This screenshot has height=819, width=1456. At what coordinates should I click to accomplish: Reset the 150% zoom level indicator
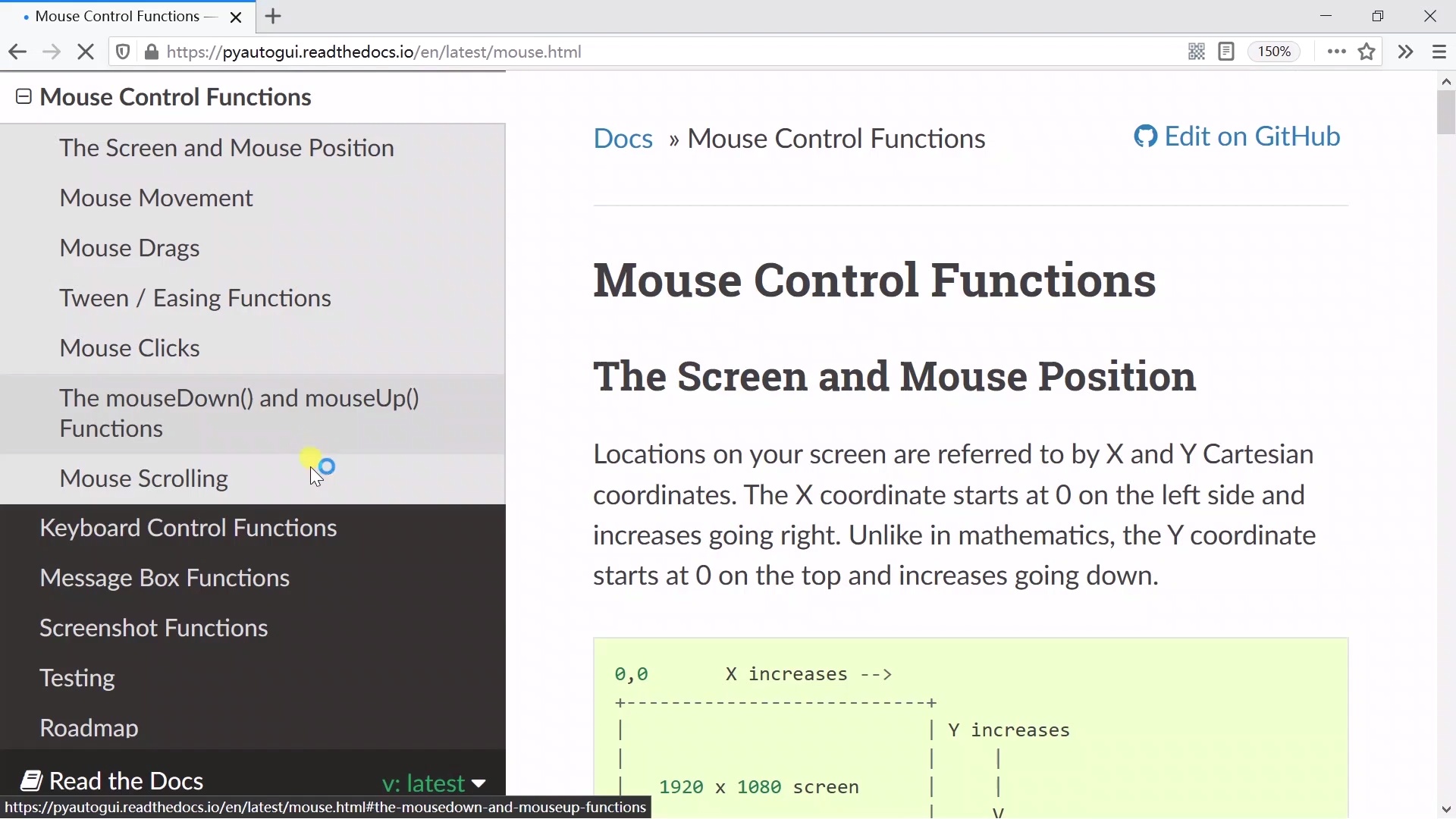coord(1276,52)
